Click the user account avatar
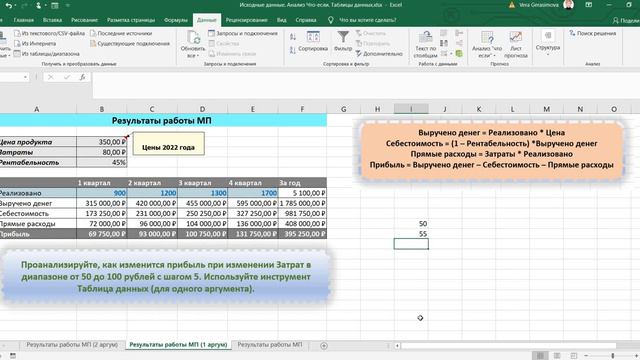Image resolution: width=640 pixels, height=360 pixels. [569, 5]
